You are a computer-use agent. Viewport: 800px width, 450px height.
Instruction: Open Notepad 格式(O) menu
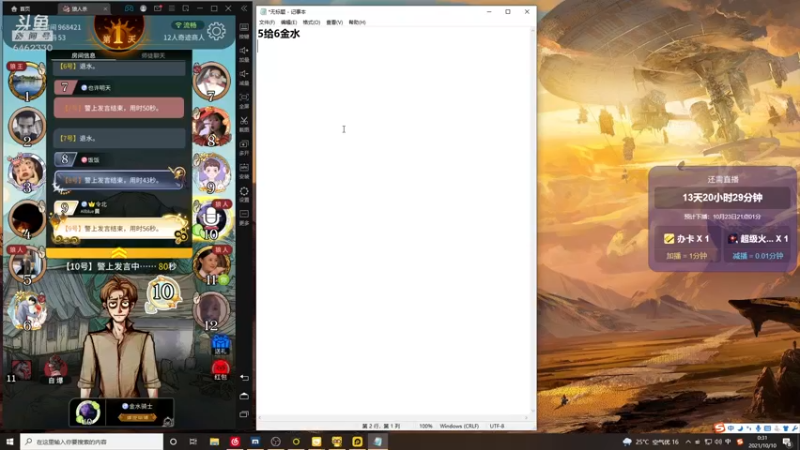coord(311,22)
